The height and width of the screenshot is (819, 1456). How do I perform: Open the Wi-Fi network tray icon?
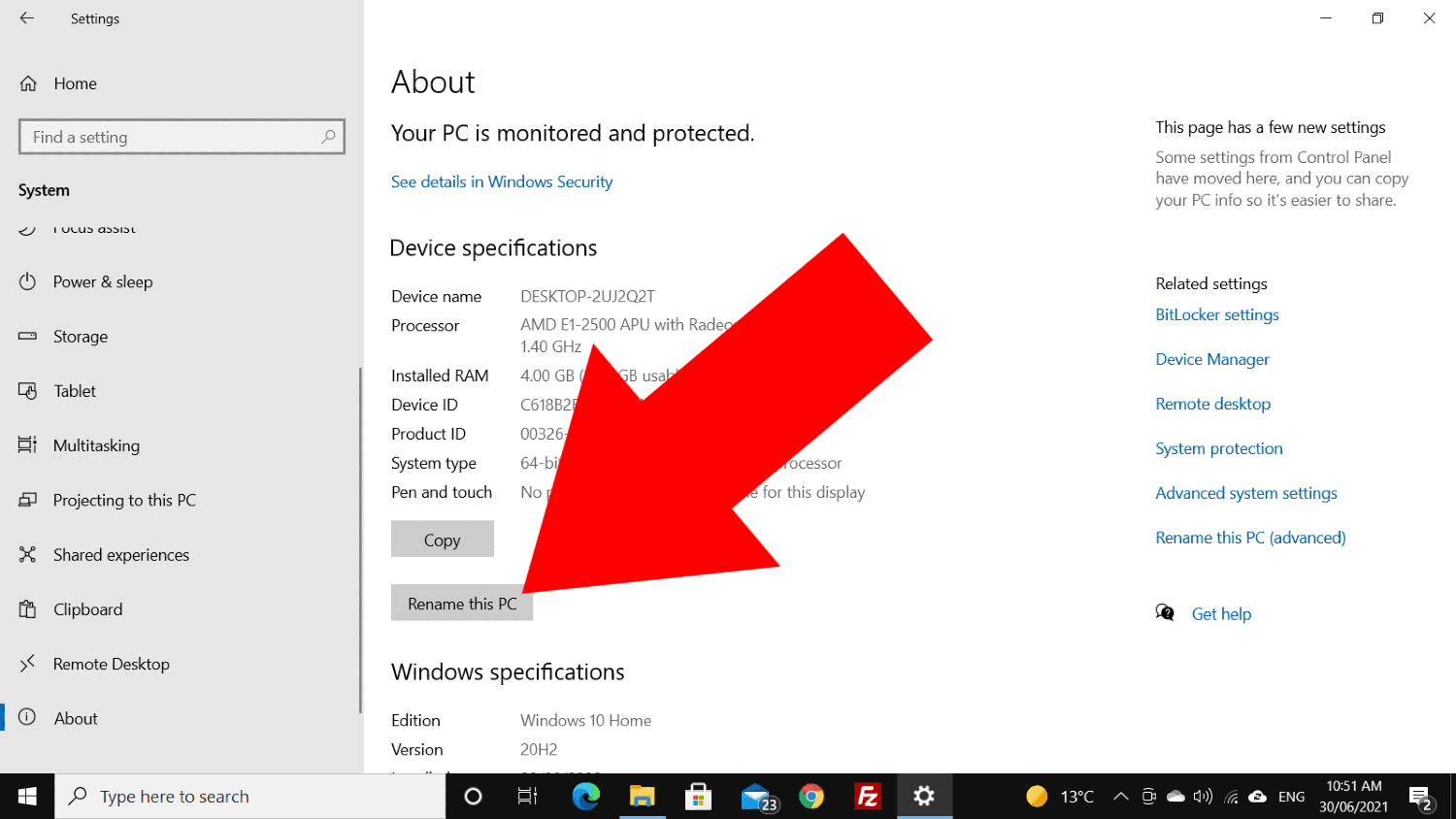tap(1231, 798)
